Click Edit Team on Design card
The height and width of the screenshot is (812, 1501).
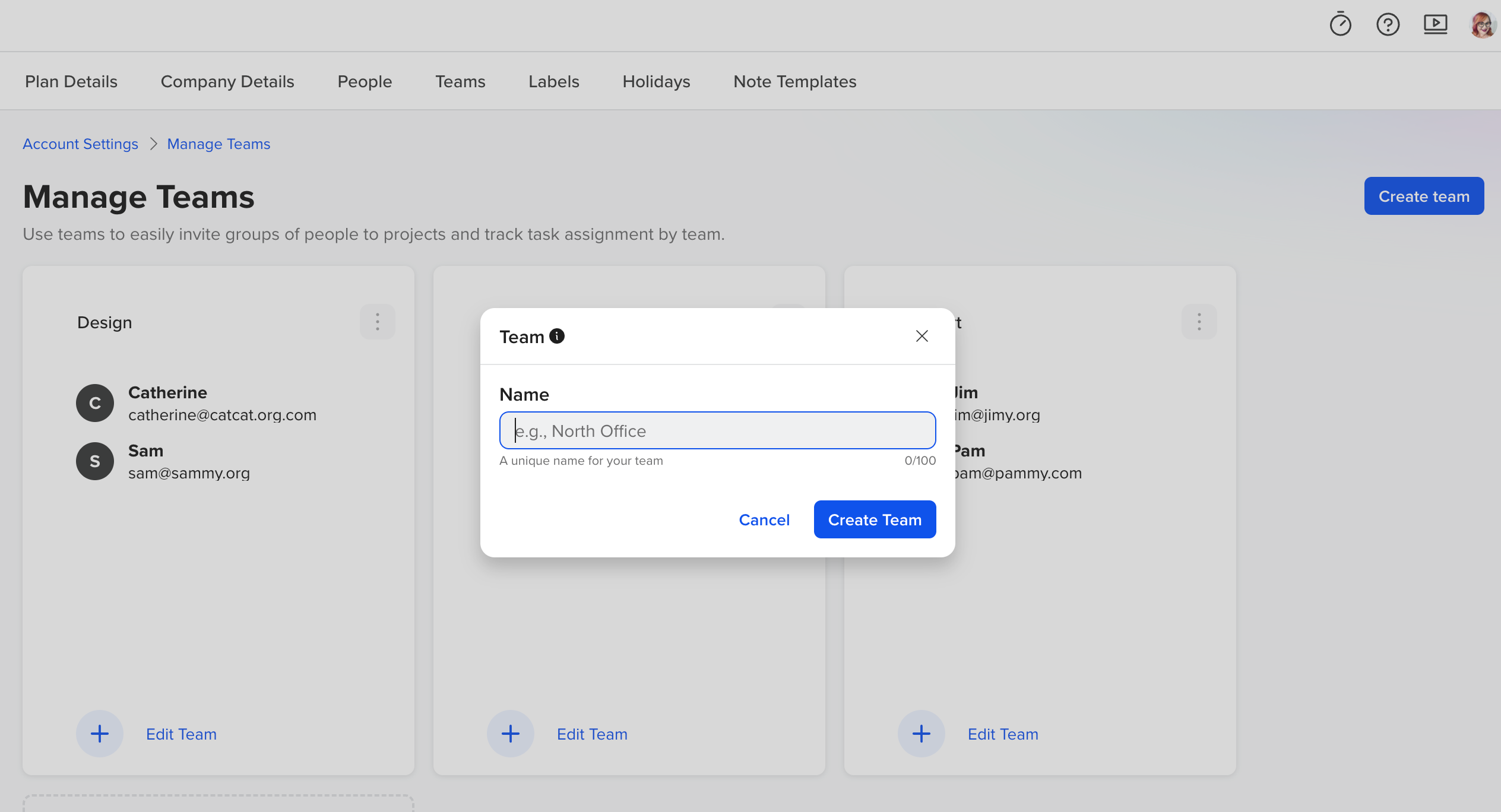181,734
